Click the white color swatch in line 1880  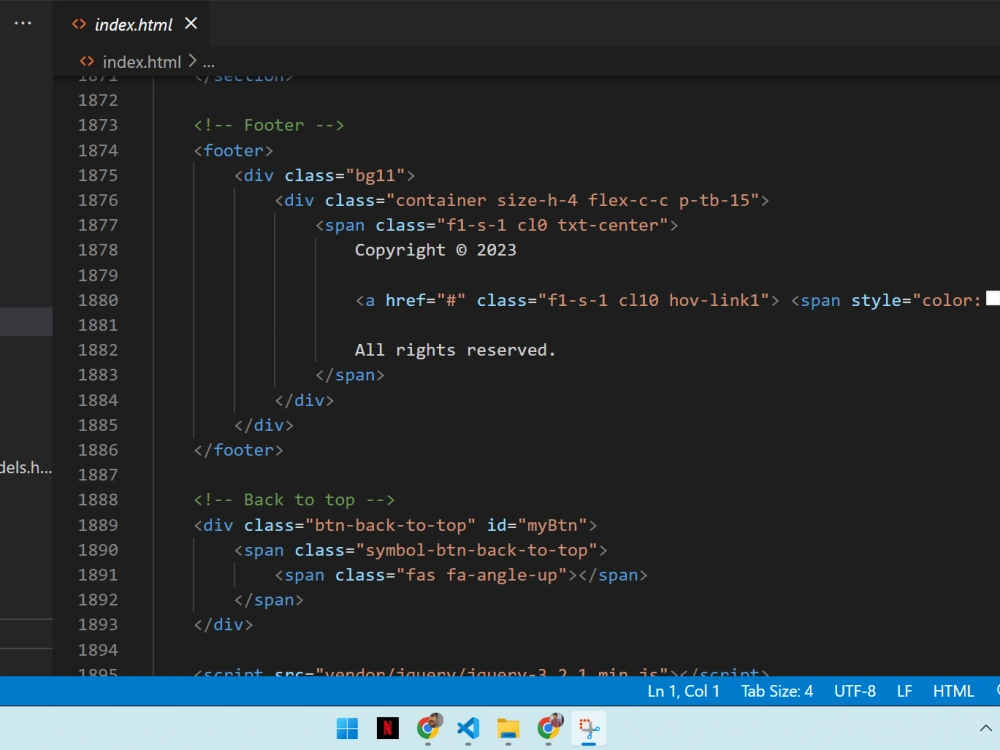click(993, 298)
